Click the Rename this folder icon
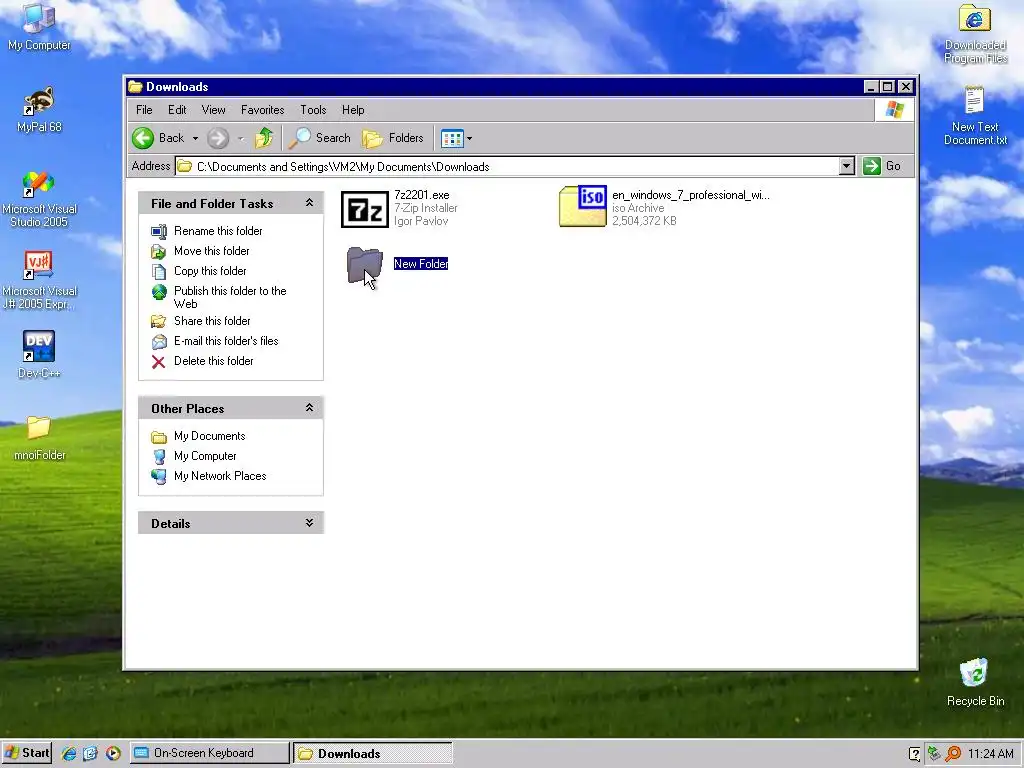 pyautogui.click(x=159, y=231)
